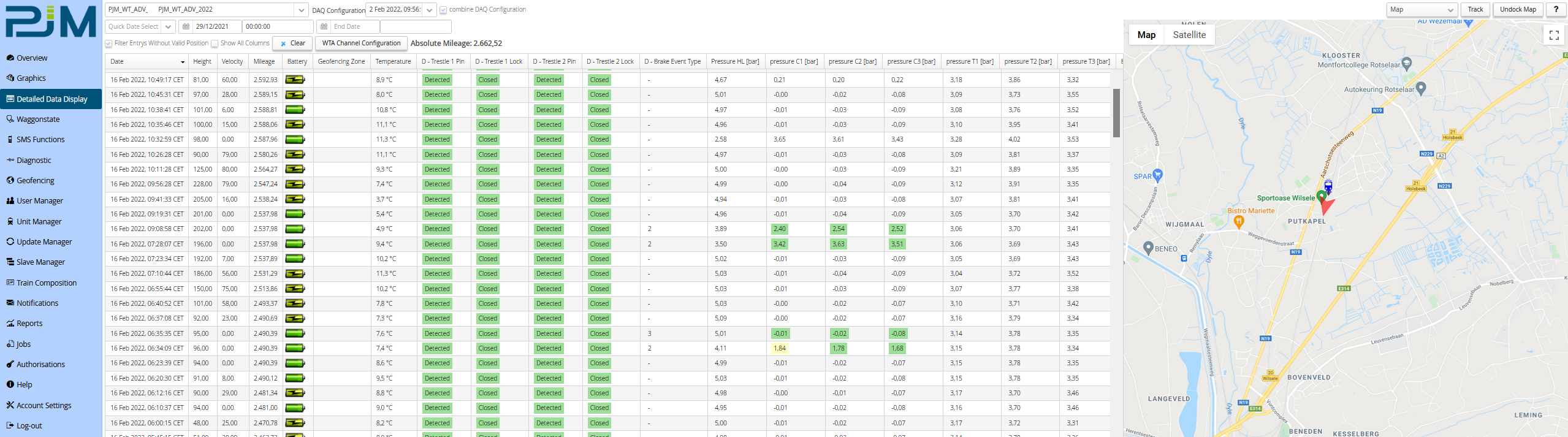1568x437 pixels.
Task: Expand the Quick Date Select dropdown
Action: point(168,27)
